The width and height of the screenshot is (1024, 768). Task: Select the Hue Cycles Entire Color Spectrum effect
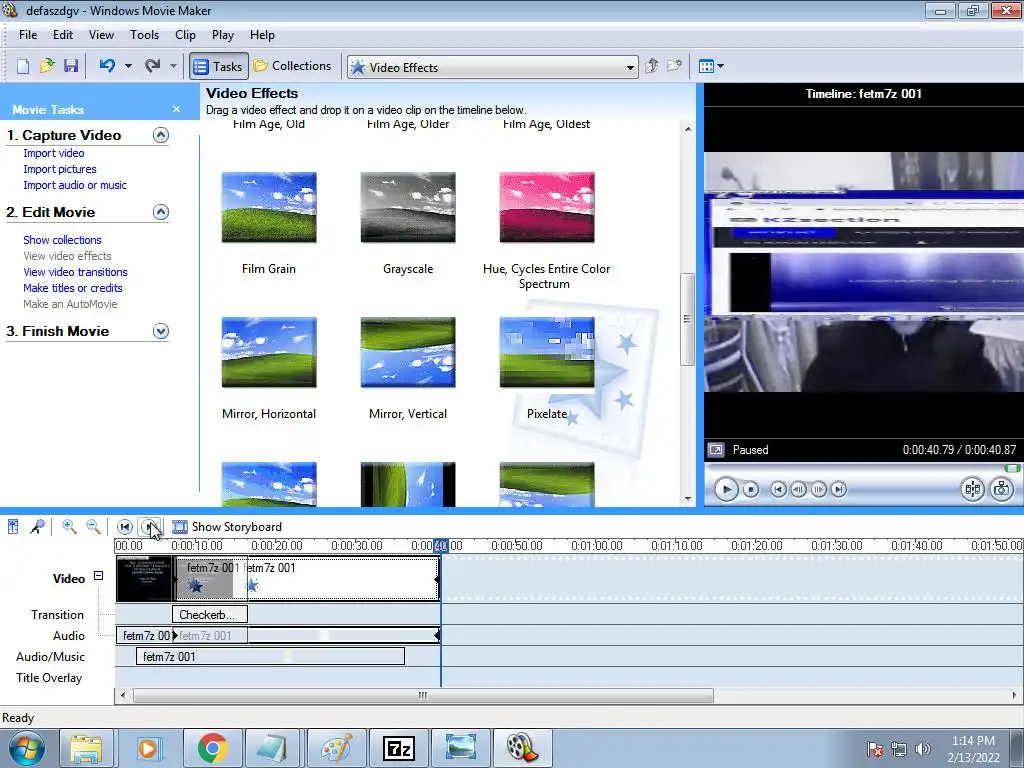pos(547,208)
